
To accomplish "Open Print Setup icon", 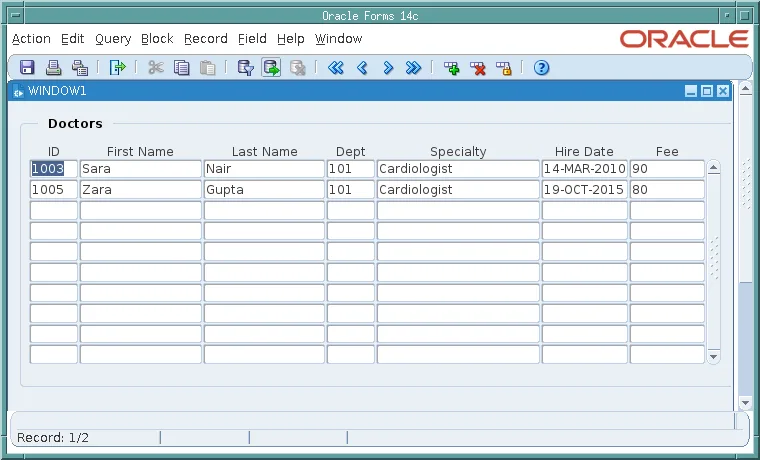I will (79, 67).
